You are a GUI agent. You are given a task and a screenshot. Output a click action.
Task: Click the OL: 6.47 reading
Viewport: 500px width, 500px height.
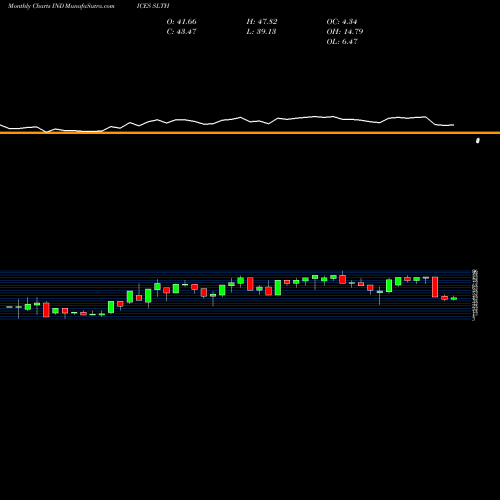(342, 42)
